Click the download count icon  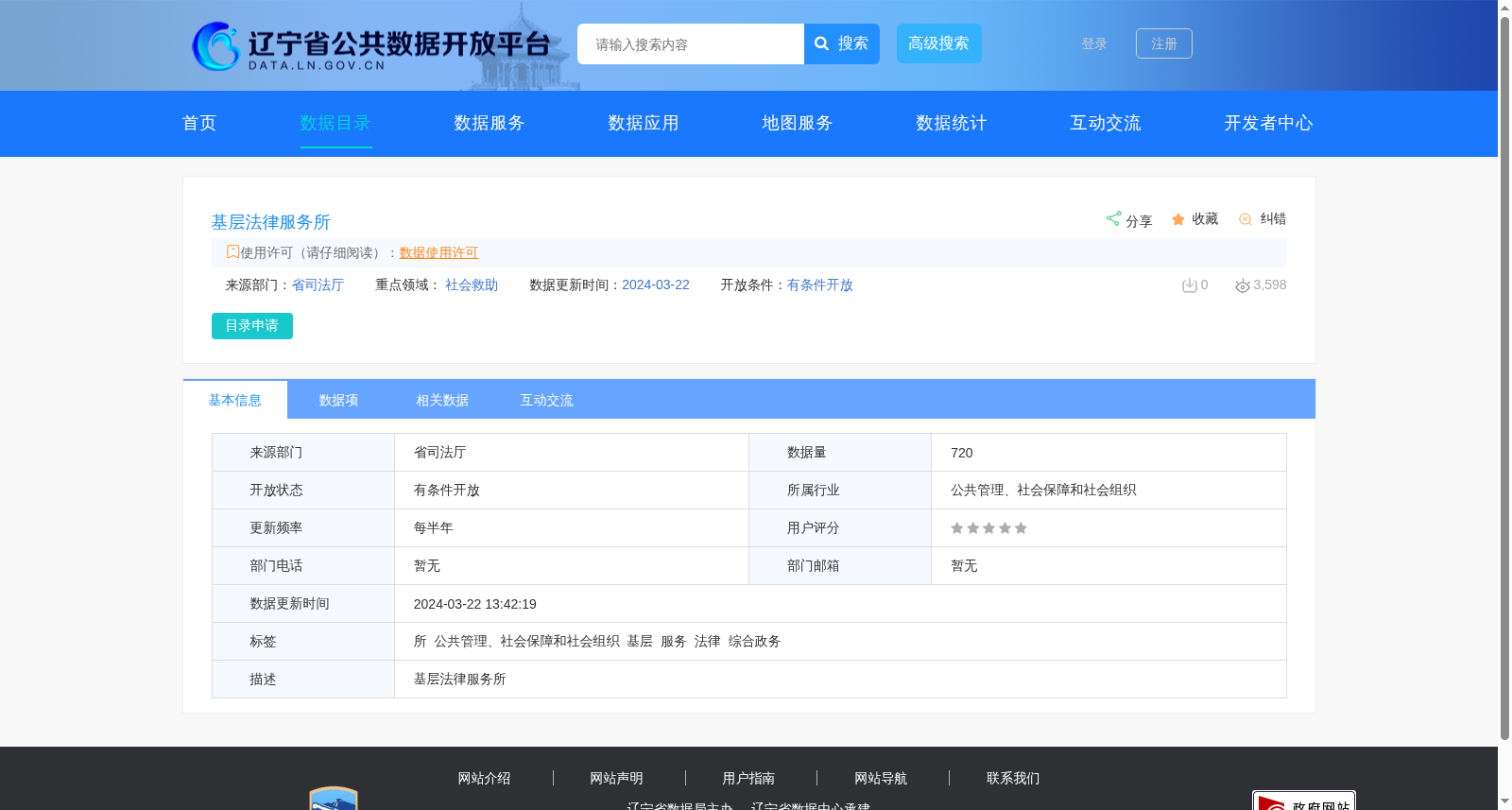[x=1190, y=285]
